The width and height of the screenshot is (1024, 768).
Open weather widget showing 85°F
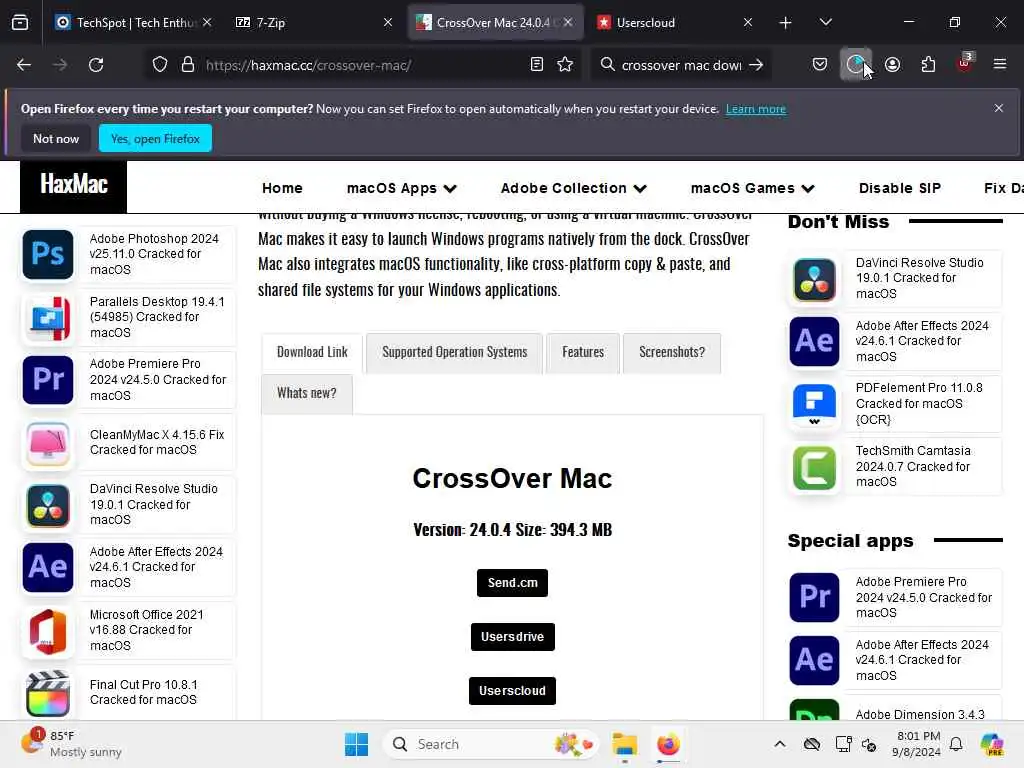[x=72, y=744]
